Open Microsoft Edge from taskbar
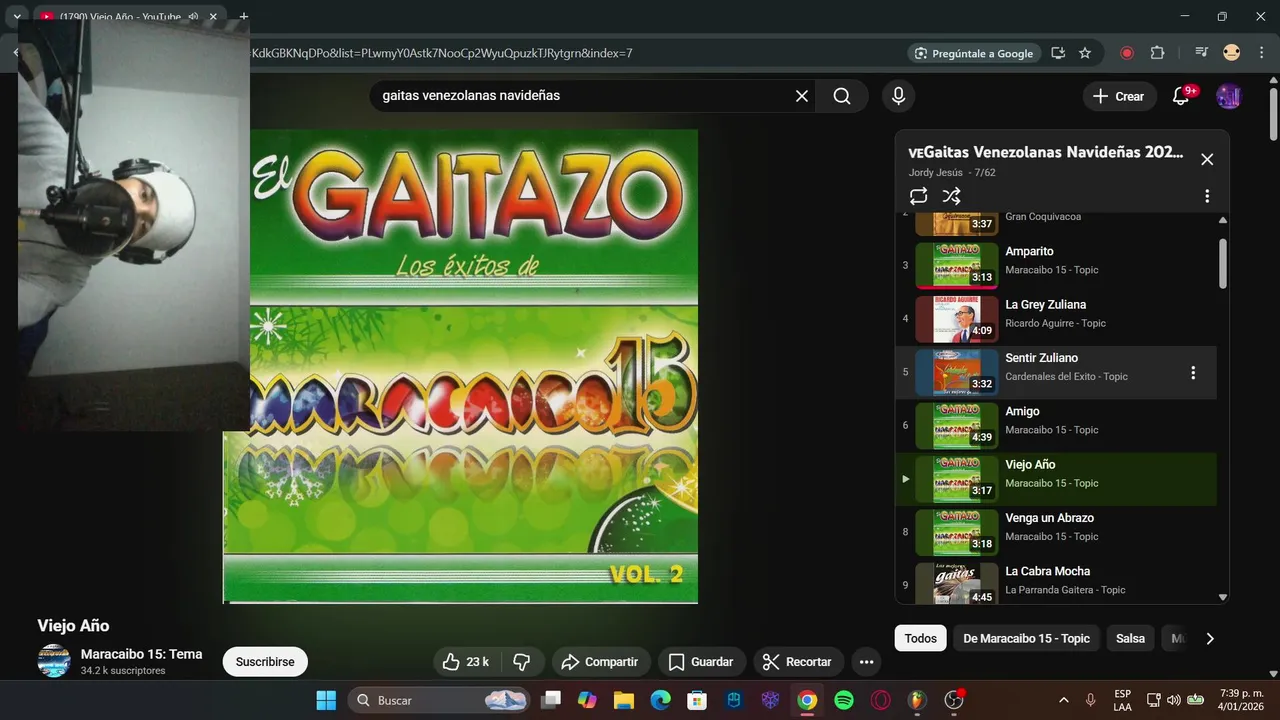This screenshot has height=720, width=1280. tap(661, 700)
